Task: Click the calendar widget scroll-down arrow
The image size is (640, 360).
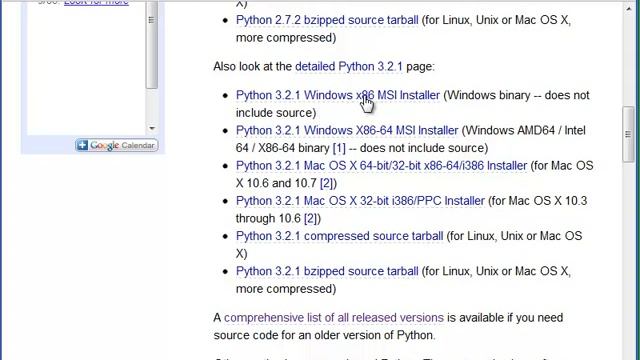Action: [x=152, y=128]
